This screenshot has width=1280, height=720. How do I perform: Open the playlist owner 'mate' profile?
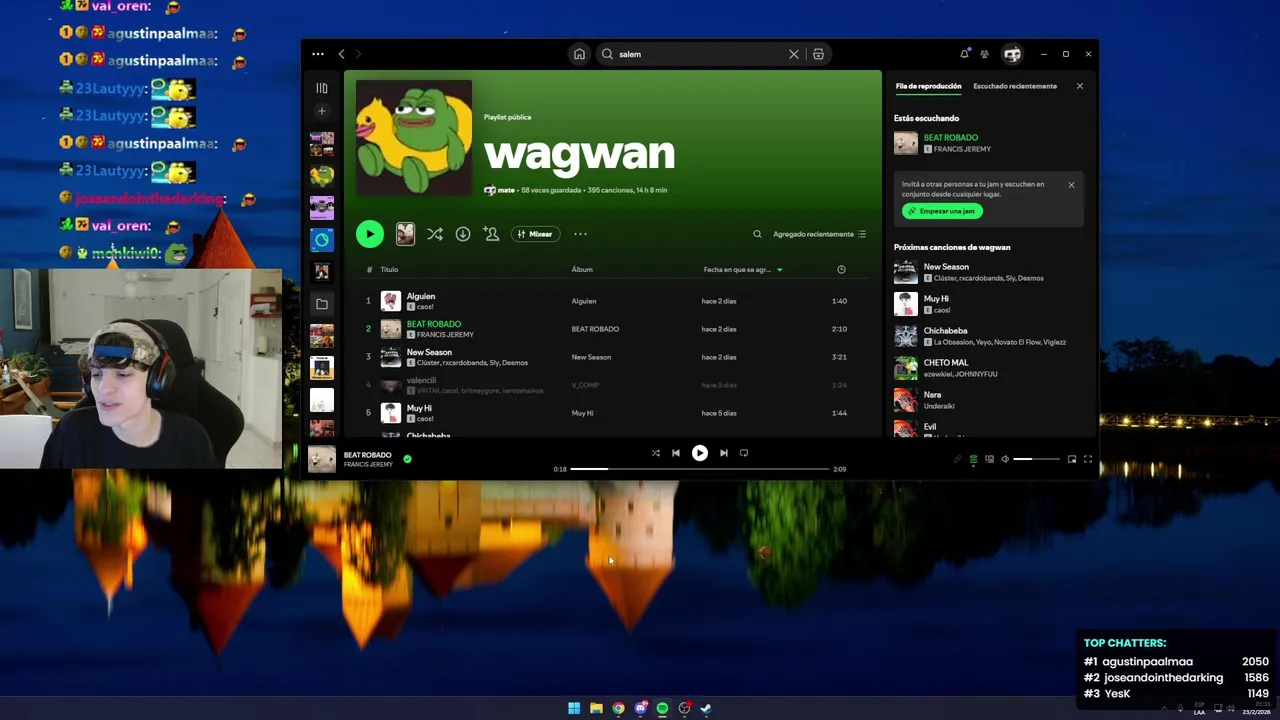[506, 190]
